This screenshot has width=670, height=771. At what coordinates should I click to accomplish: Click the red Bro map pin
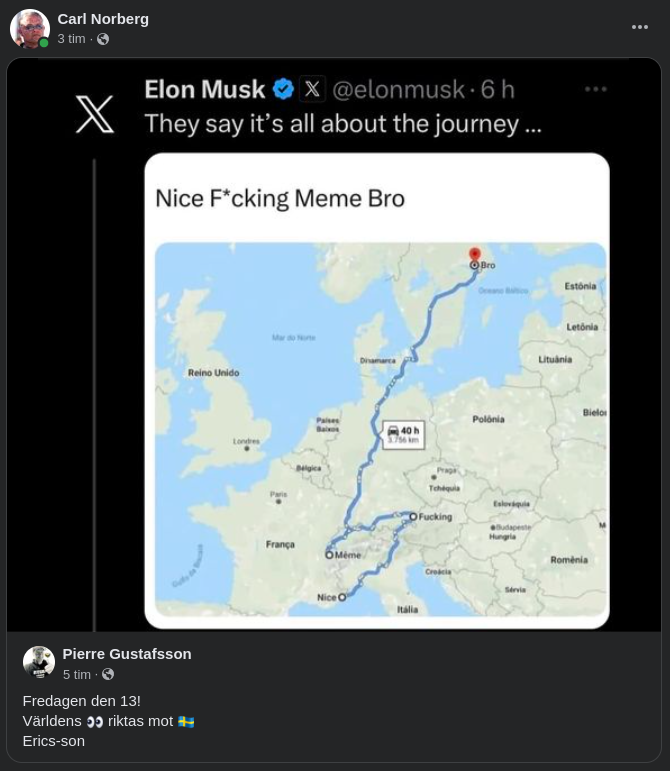pyautogui.click(x=475, y=256)
